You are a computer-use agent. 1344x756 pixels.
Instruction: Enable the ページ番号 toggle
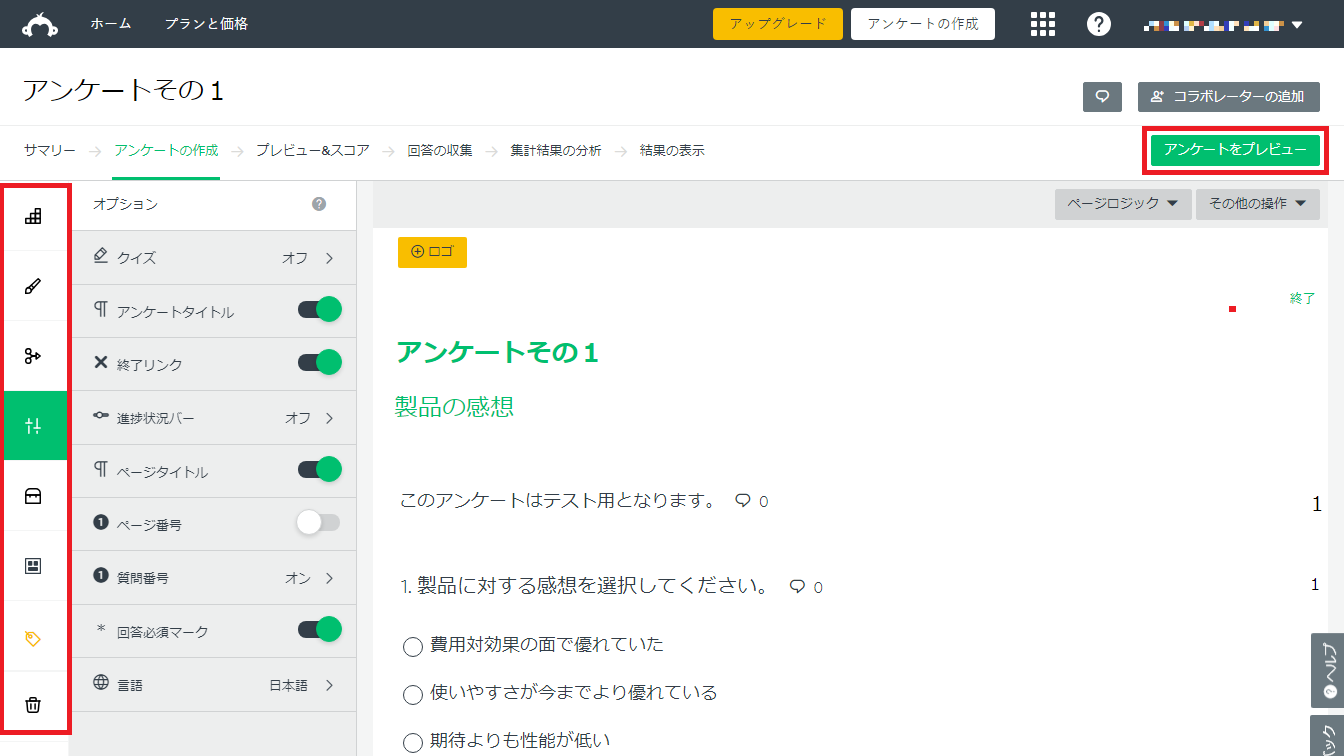pos(317,524)
